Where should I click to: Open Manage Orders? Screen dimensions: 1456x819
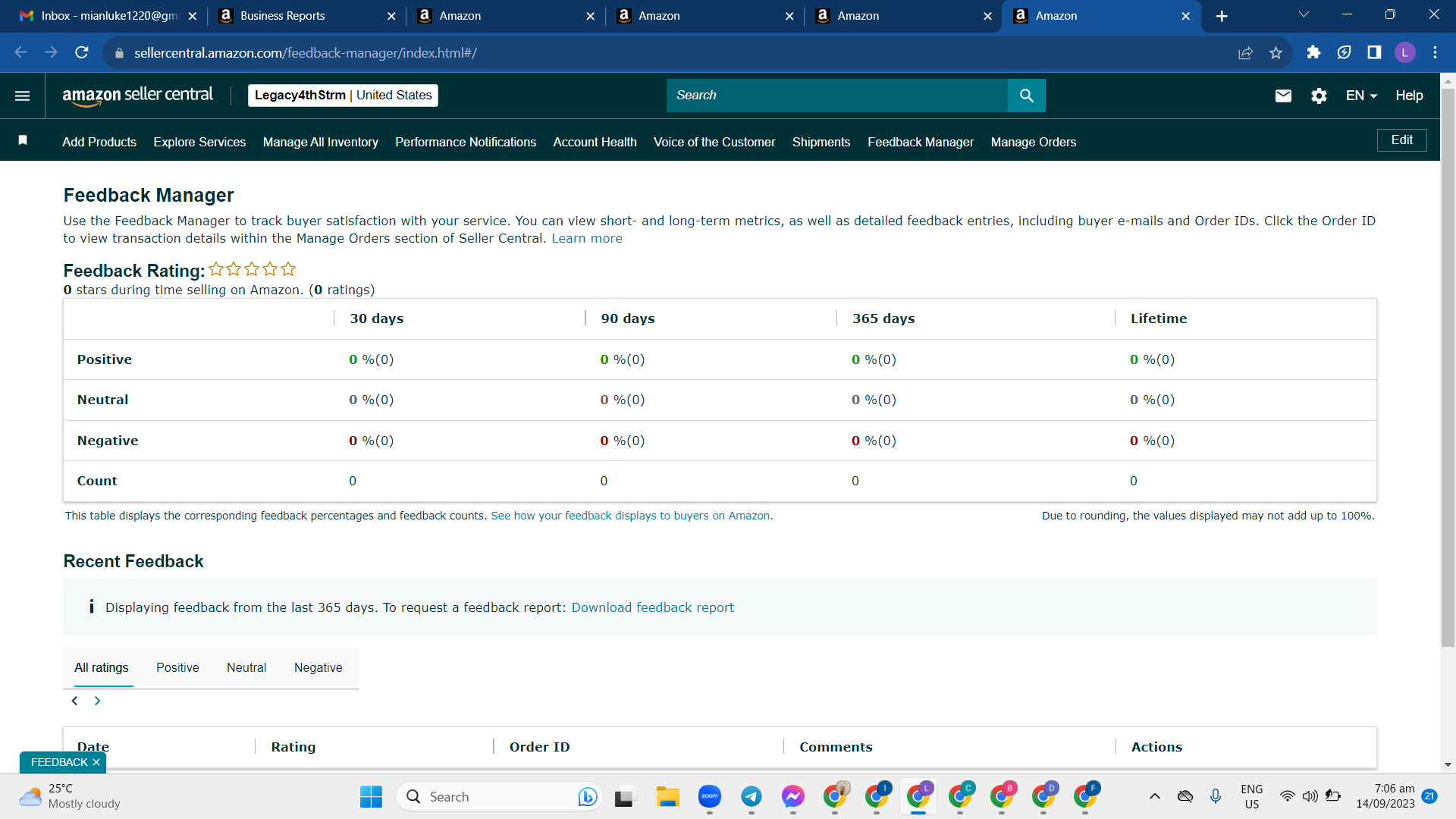click(x=1034, y=142)
